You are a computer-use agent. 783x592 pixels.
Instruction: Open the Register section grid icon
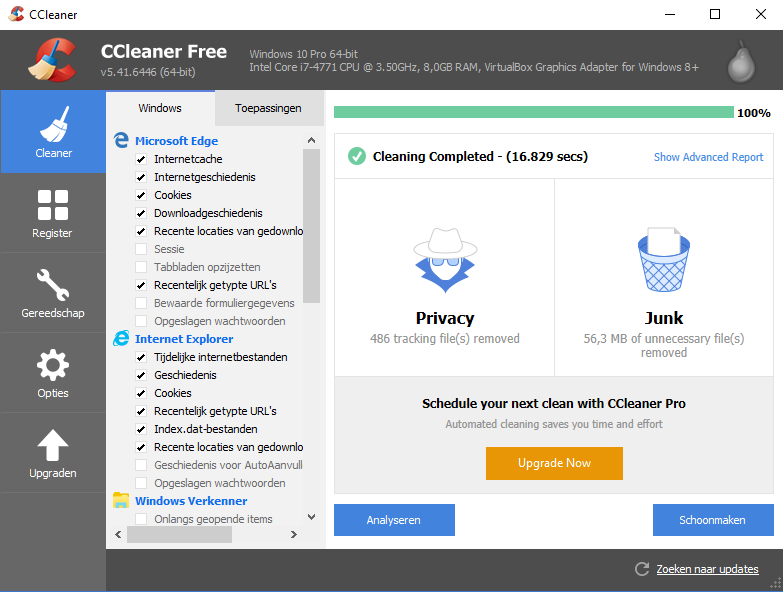tap(53, 205)
